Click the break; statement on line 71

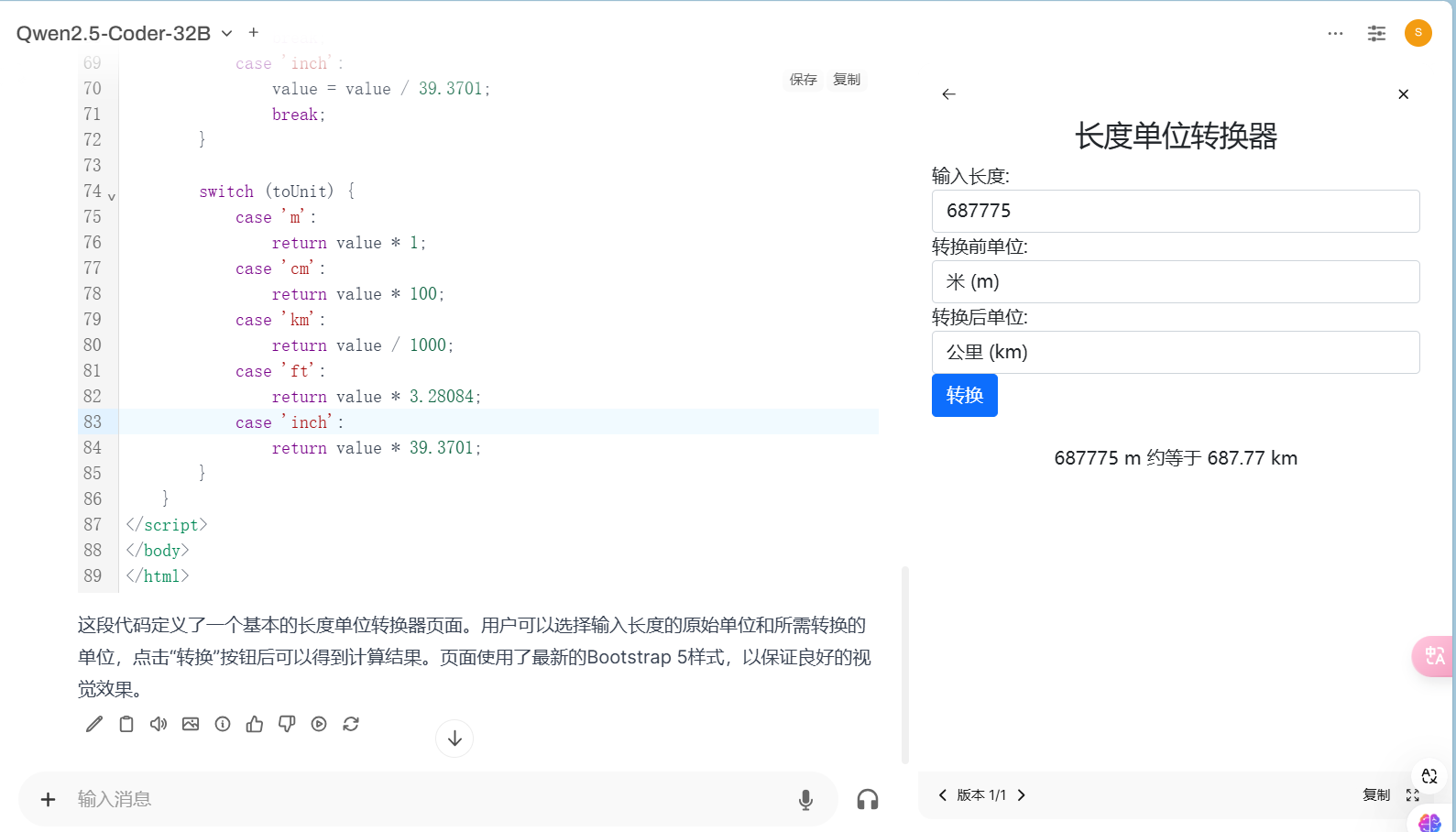tap(299, 115)
